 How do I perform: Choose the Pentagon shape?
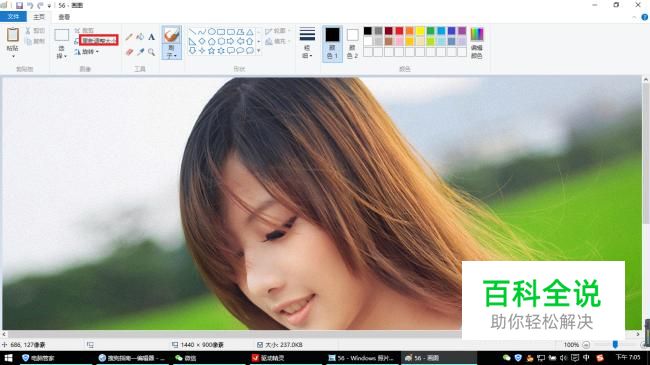point(211,41)
